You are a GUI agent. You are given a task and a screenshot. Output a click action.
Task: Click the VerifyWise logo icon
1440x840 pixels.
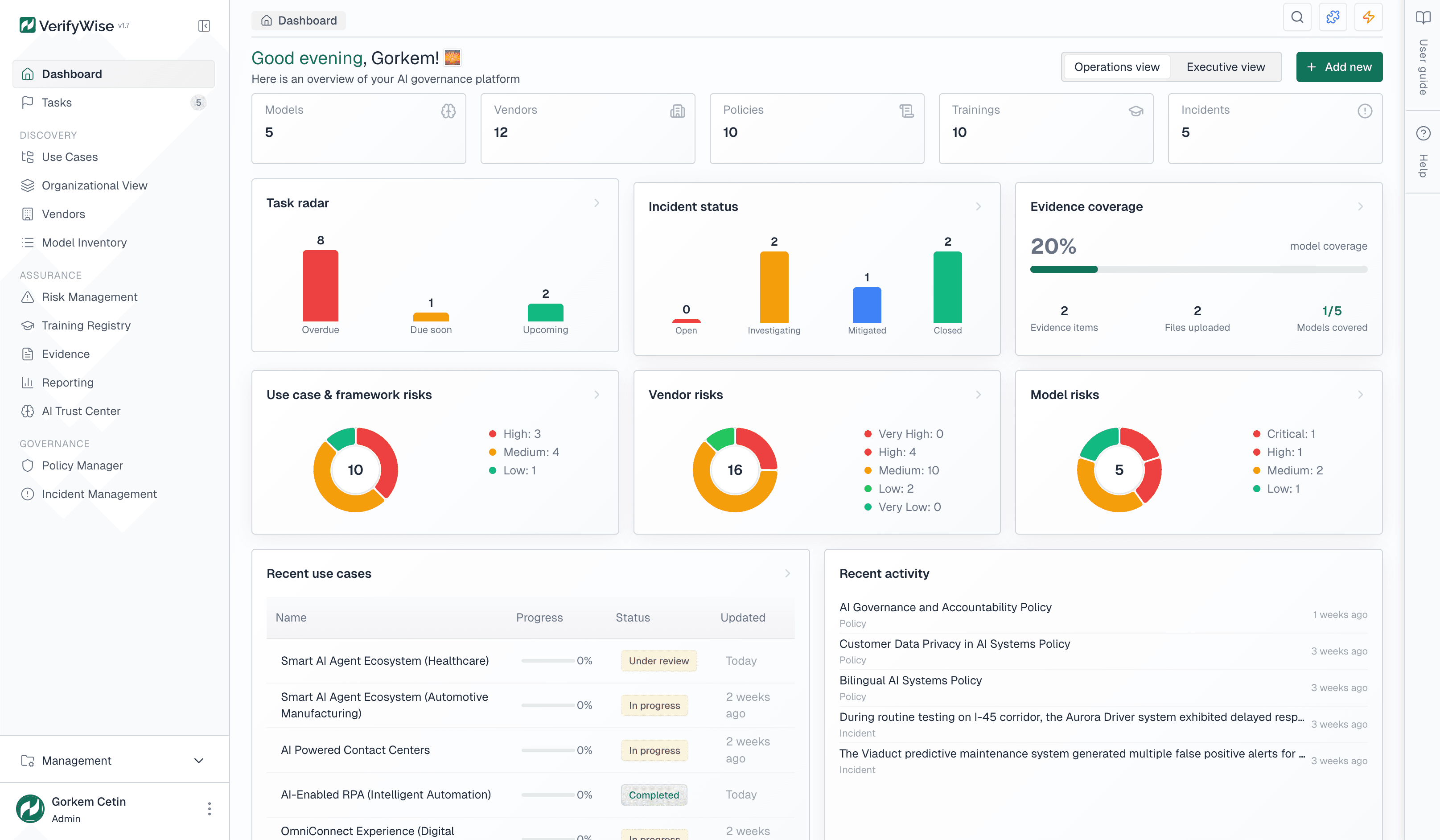[x=27, y=25]
